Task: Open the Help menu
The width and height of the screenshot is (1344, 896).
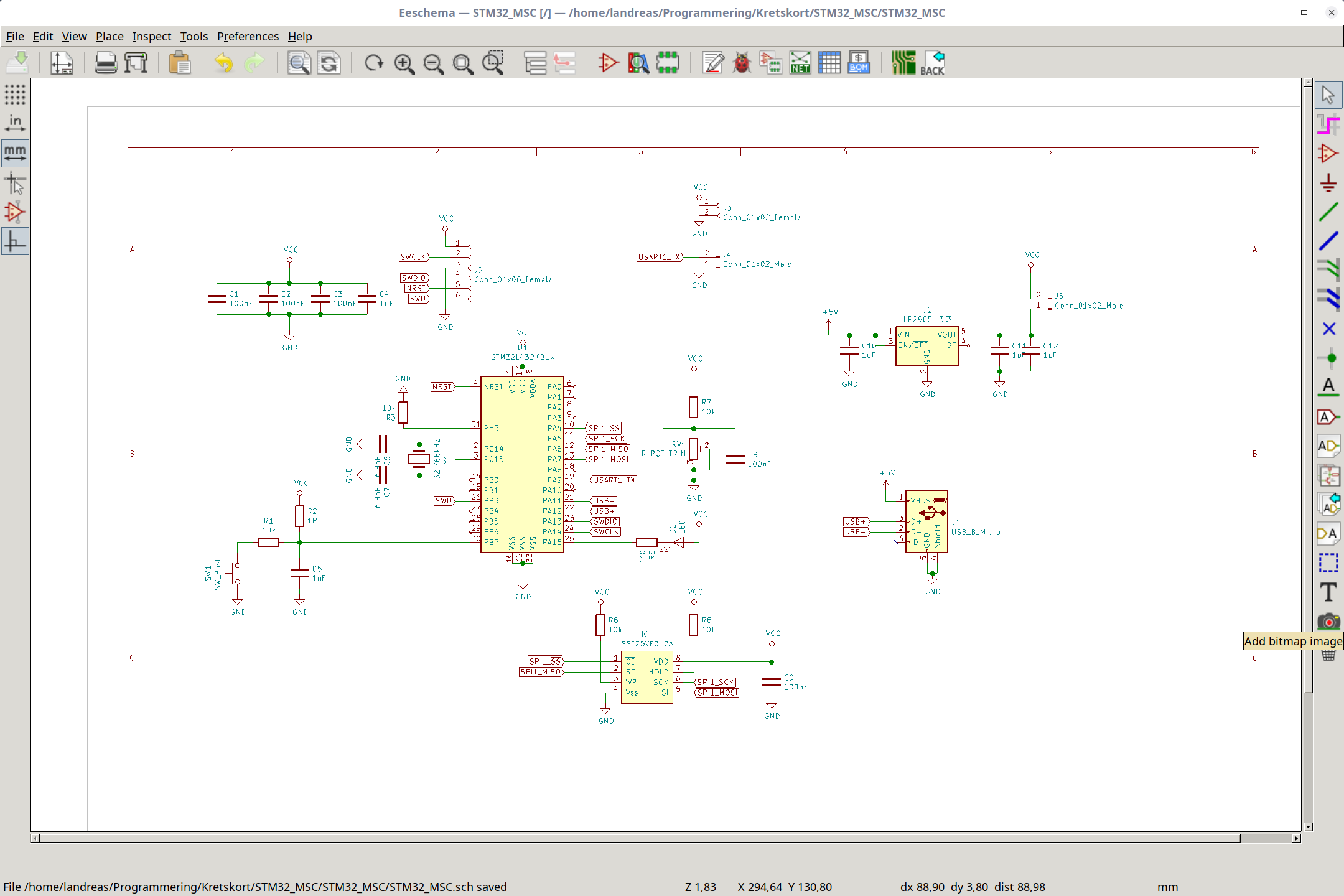Action: pos(300,36)
